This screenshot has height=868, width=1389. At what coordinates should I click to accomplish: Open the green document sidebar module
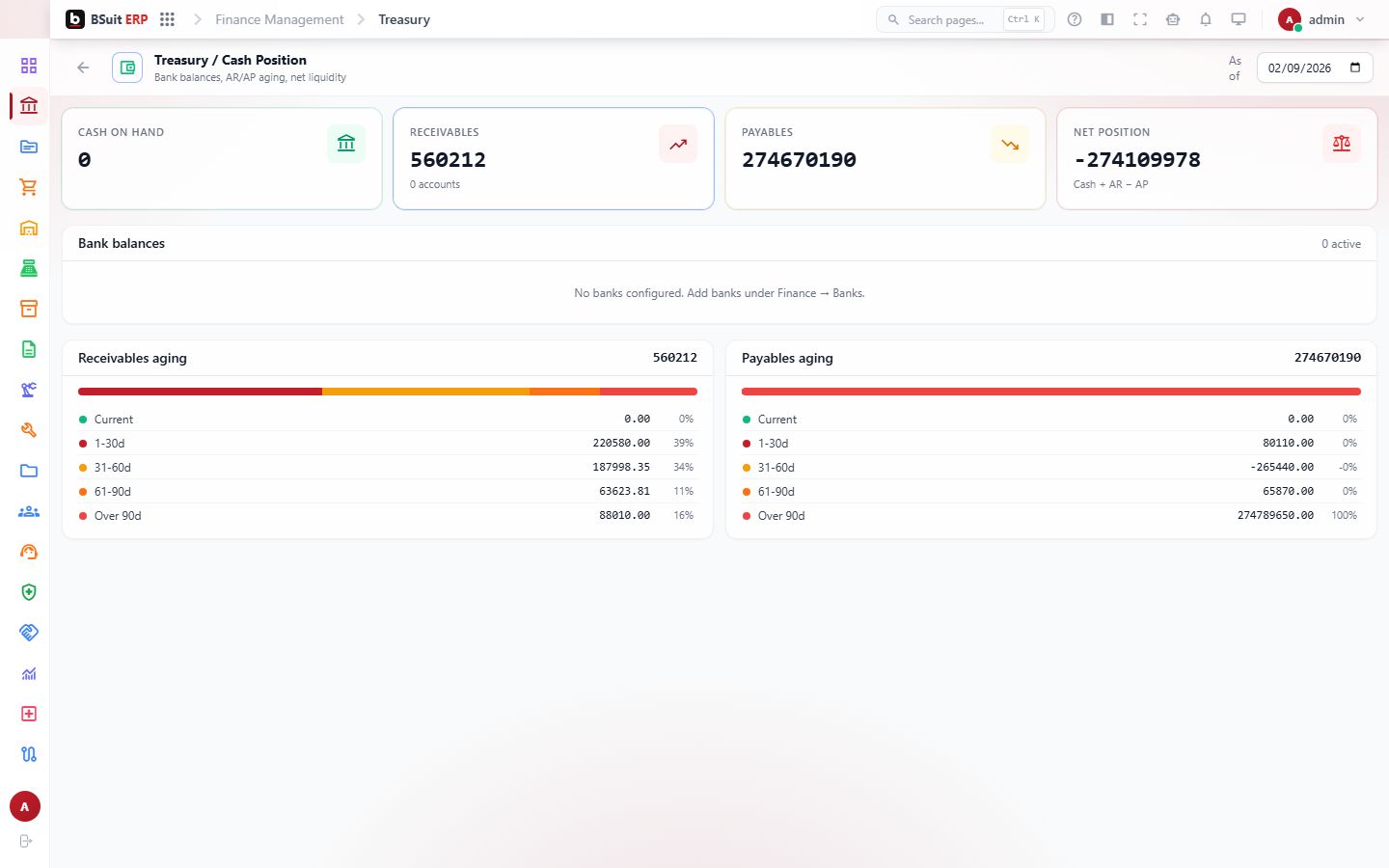tap(29, 349)
